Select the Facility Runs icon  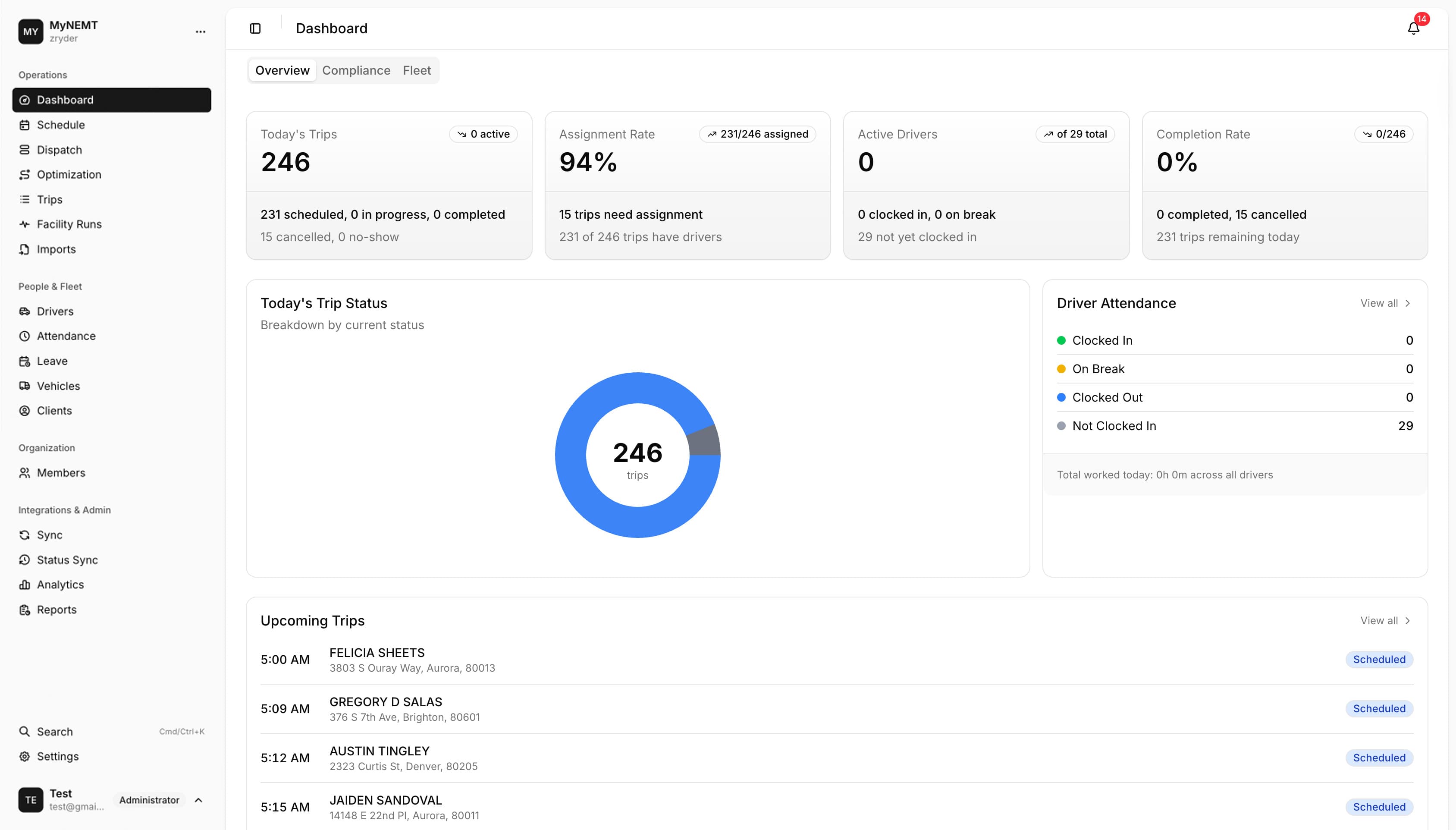[x=25, y=224]
